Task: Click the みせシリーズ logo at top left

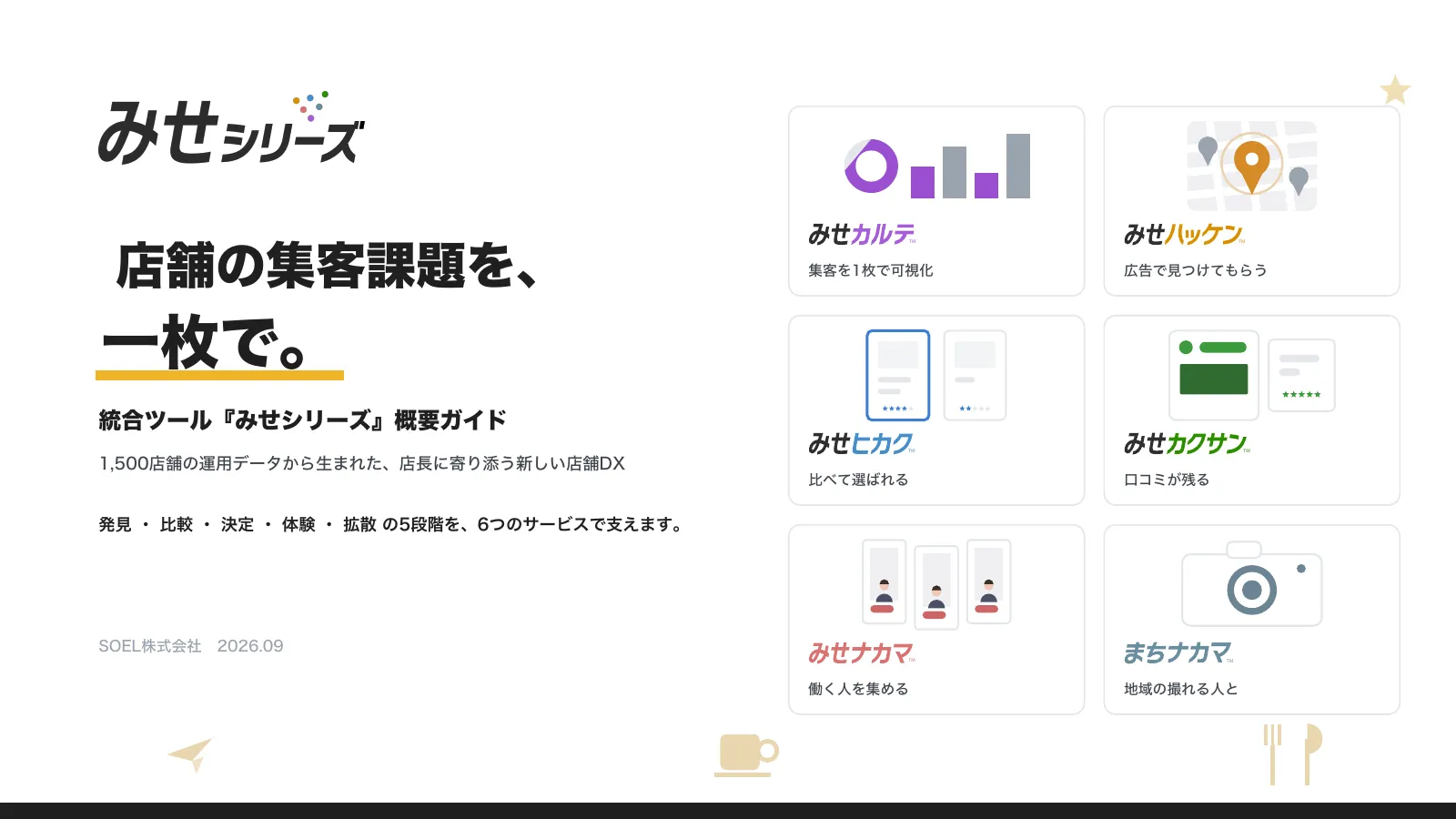Action: (x=231, y=128)
